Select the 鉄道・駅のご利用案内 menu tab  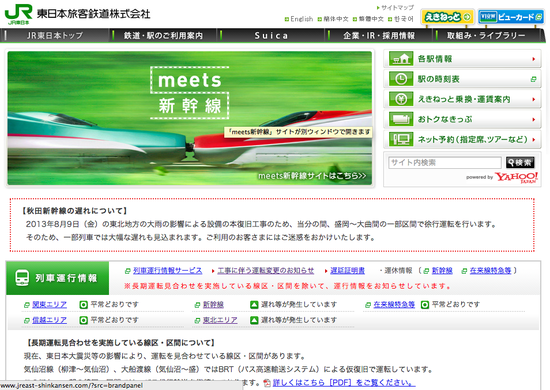click(x=163, y=35)
